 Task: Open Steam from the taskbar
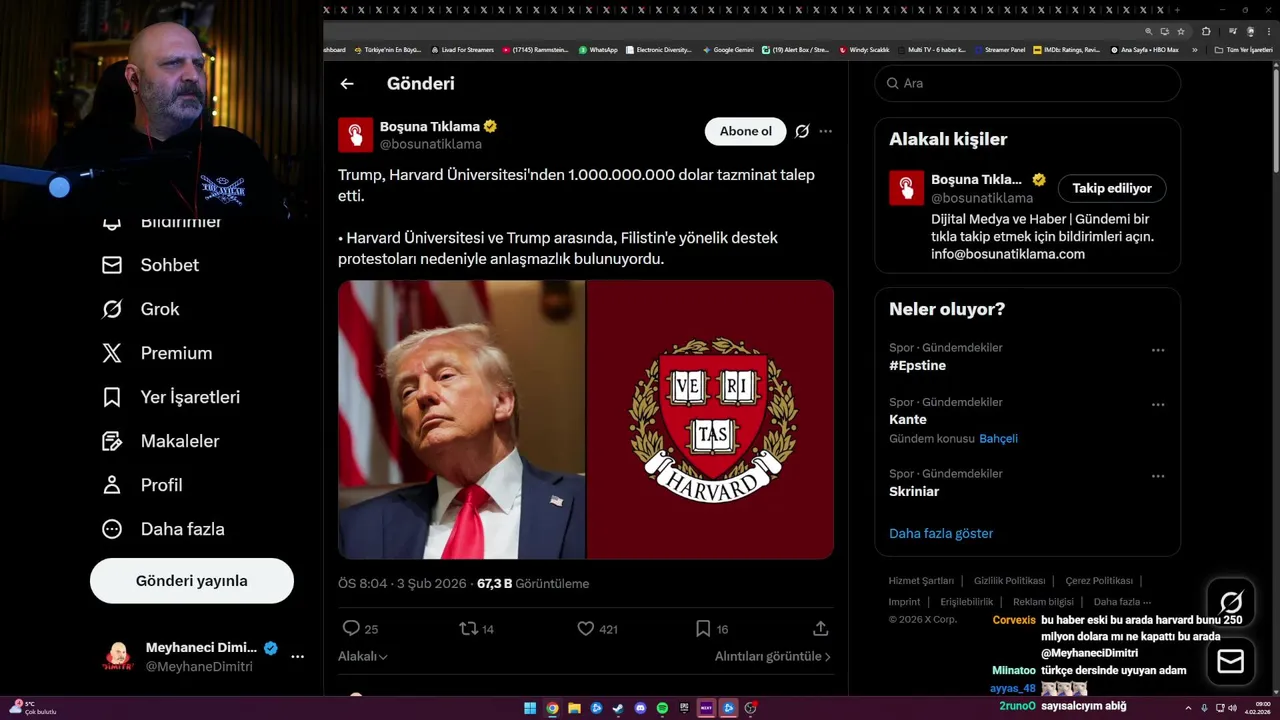(618, 708)
